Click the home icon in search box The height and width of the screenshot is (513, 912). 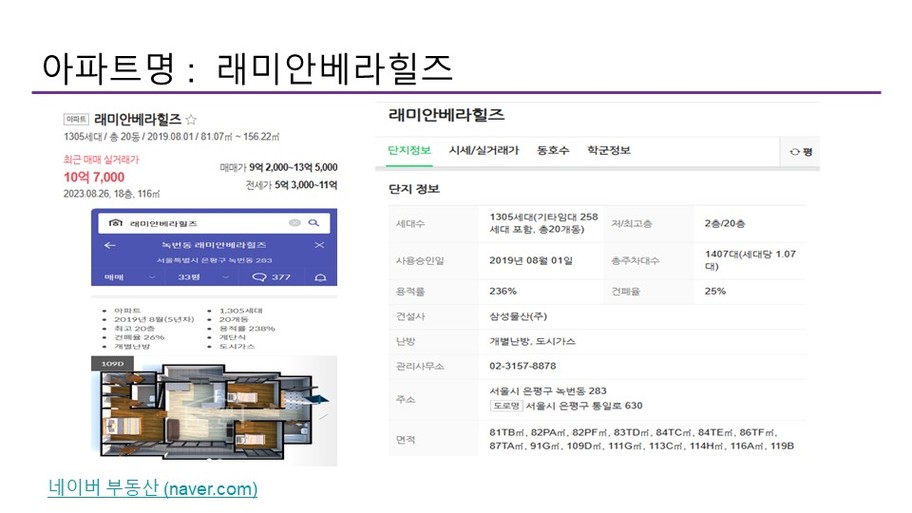[x=116, y=223]
